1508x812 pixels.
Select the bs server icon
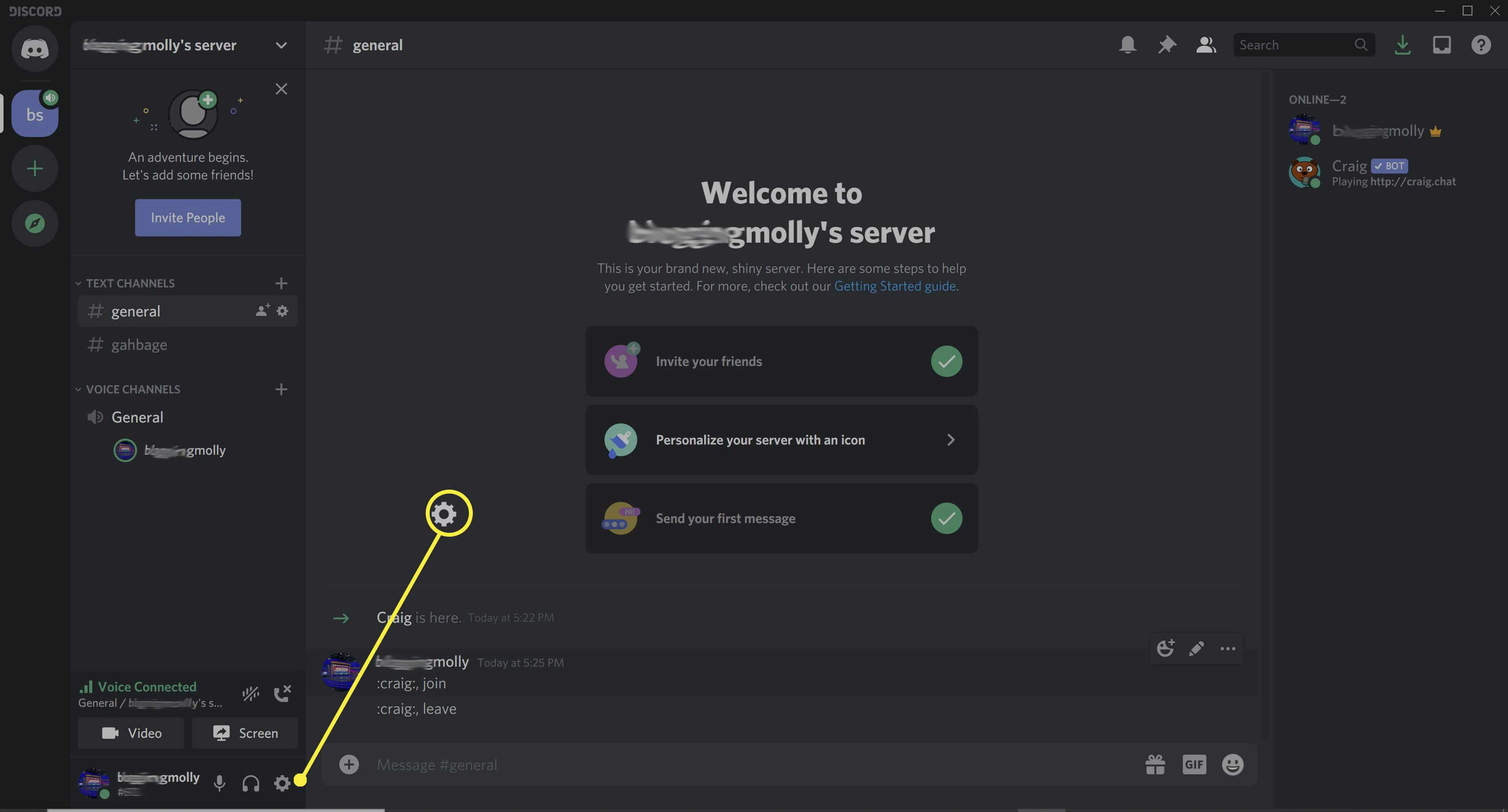(x=35, y=113)
